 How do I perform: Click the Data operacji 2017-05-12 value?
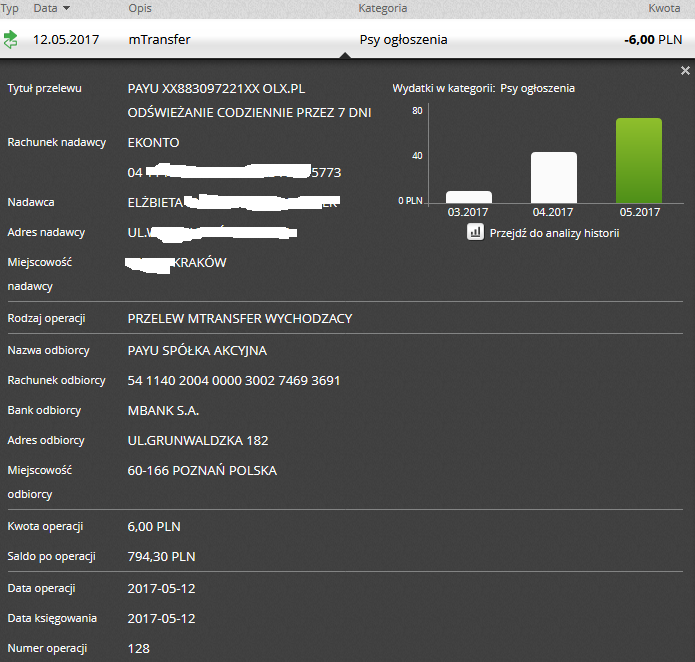click(161, 588)
